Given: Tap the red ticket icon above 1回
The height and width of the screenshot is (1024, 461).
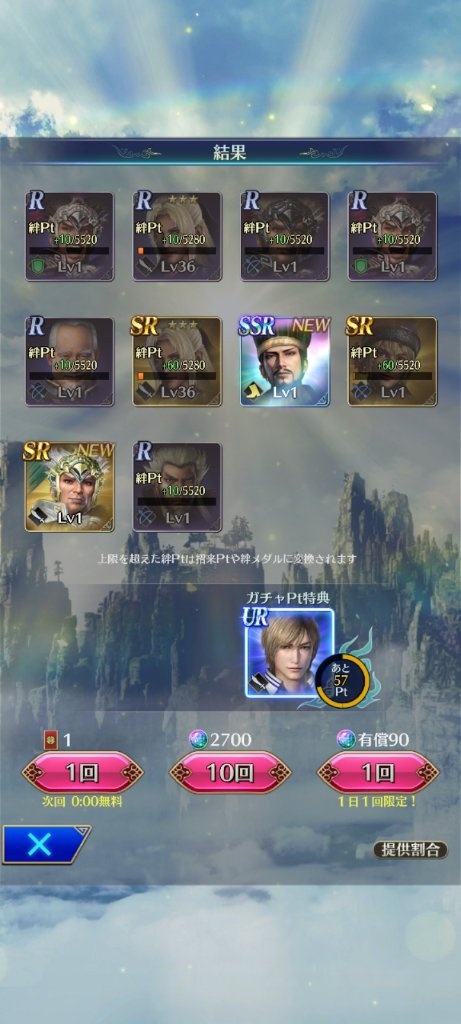Looking at the screenshot, I should 49,740.
